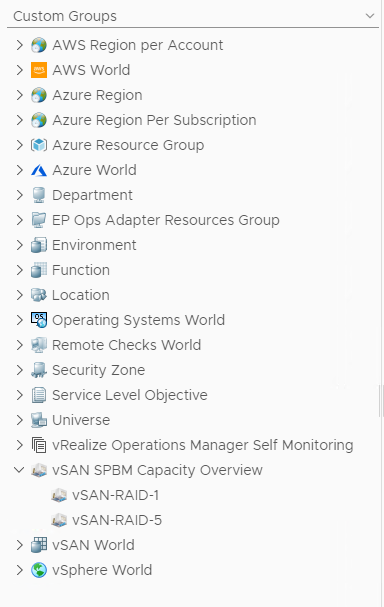Expand the Department group
Viewport: 384px width, 607px height.
pos(20,195)
